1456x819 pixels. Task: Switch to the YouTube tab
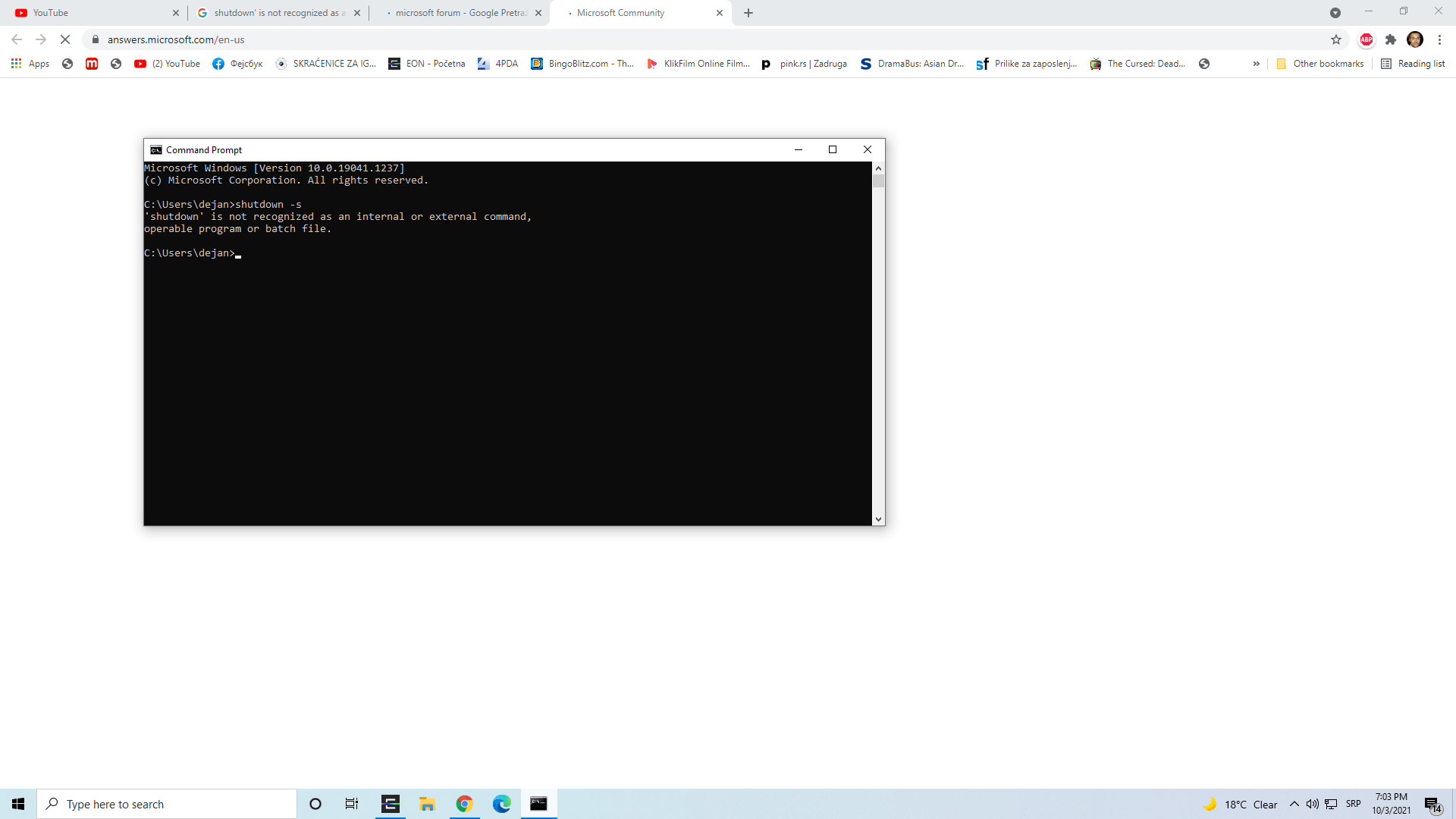coord(91,13)
